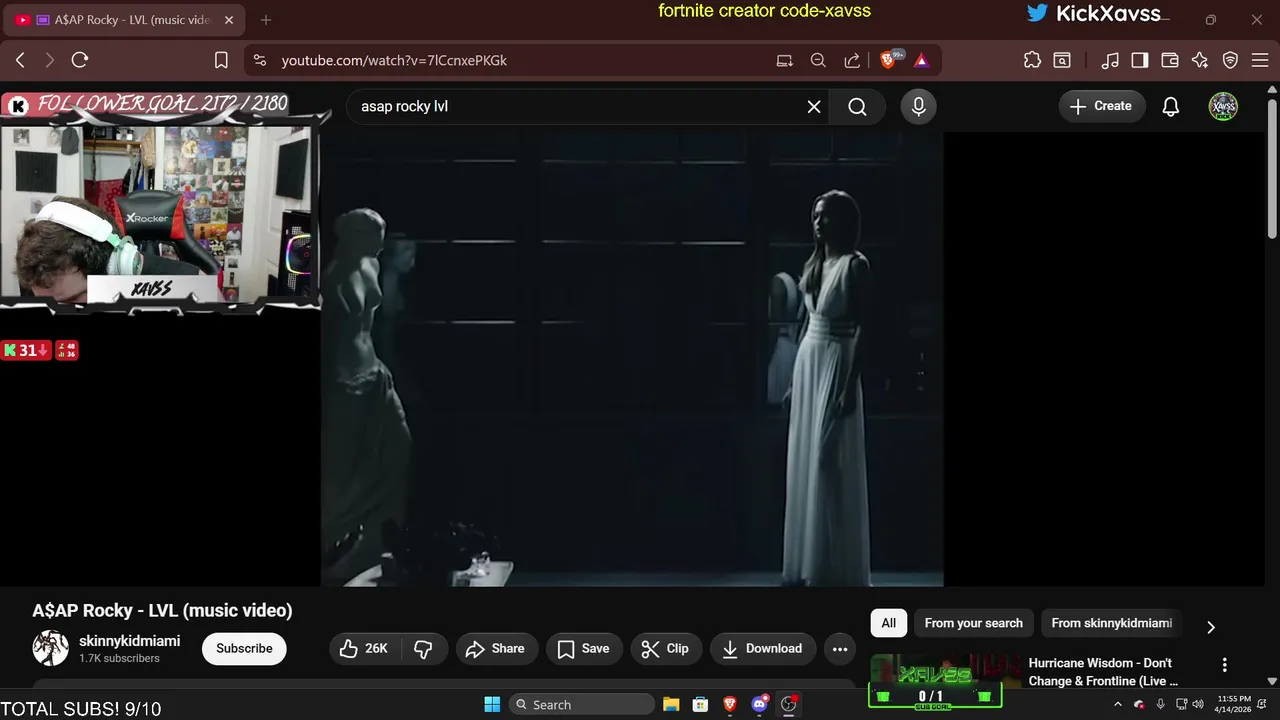The height and width of the screenshot is (720, 1280).
Task: Open File Explorer from the taskbar
Action: coord(671,704)
